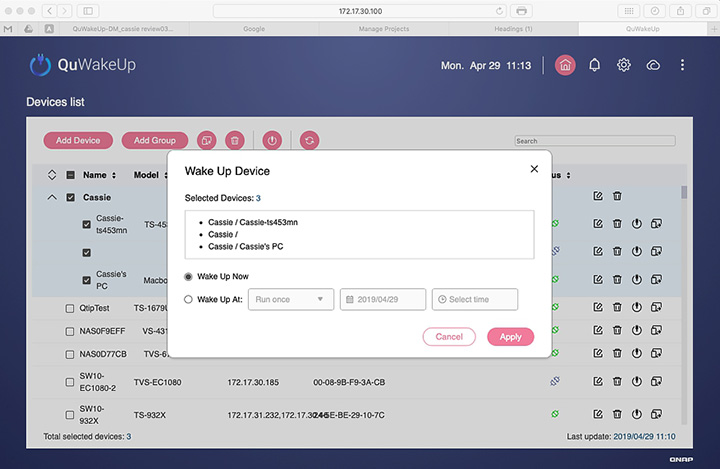Click the Apply button
Image resolution: width=720 pixels, height=469 pixels.
pyautogui.click(x=510, y=337)
